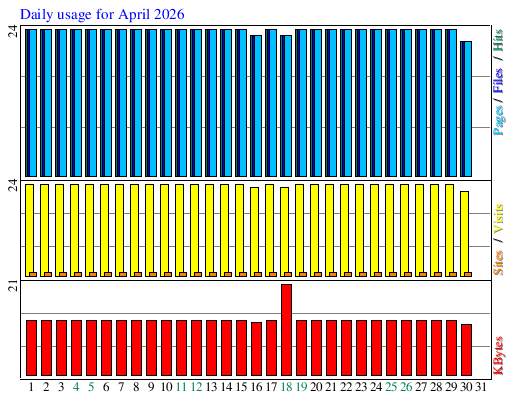Click day label '28' on the x-axis

[x=436, y=387]
